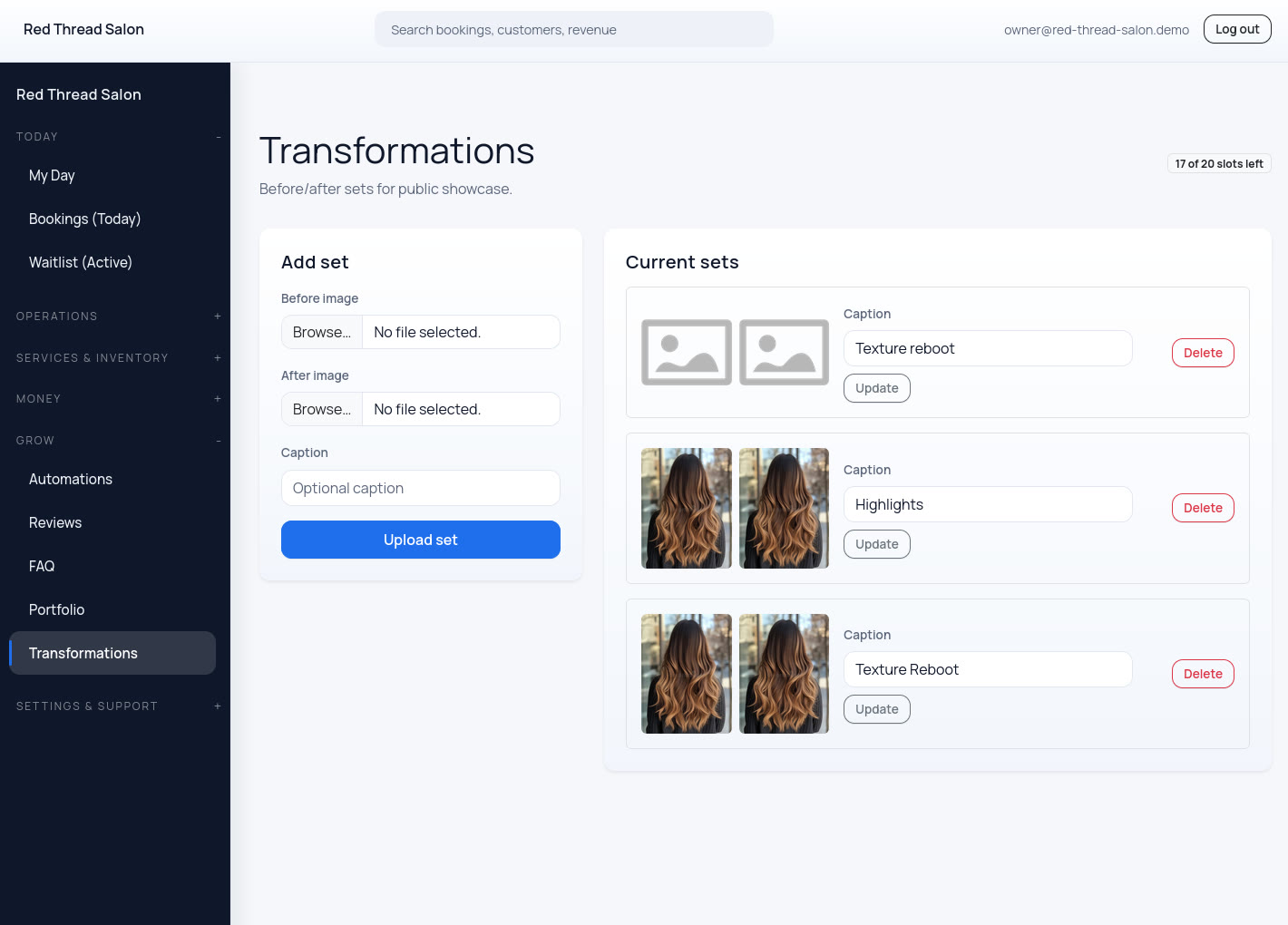The image size is (1288, 925).
Task: Open the before photo of the Highlights set
Action: click(x=686, y=508)
